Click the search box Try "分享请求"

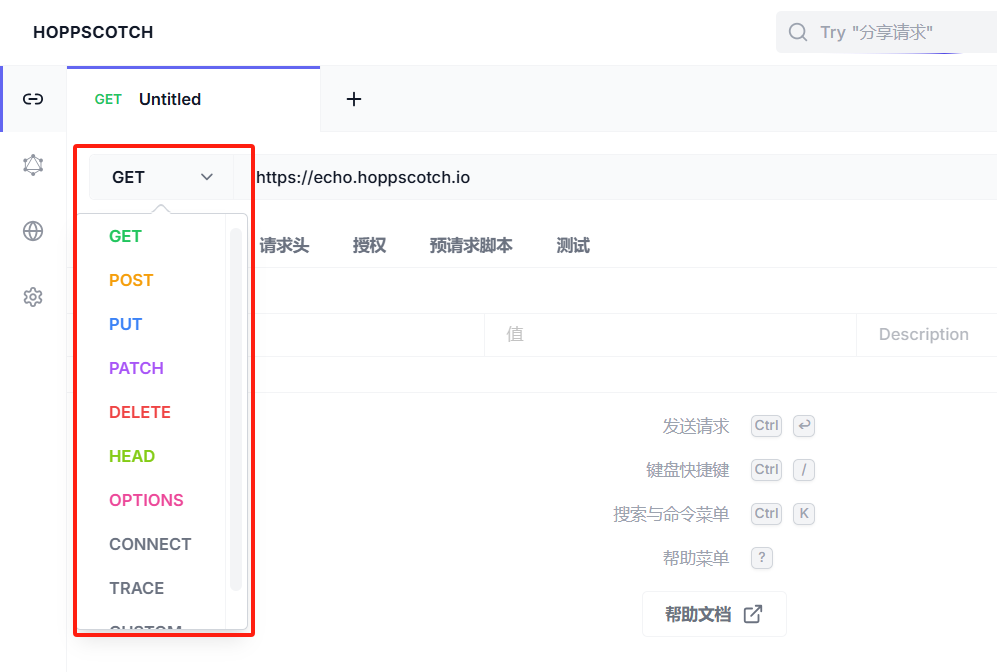pos(886,32)
